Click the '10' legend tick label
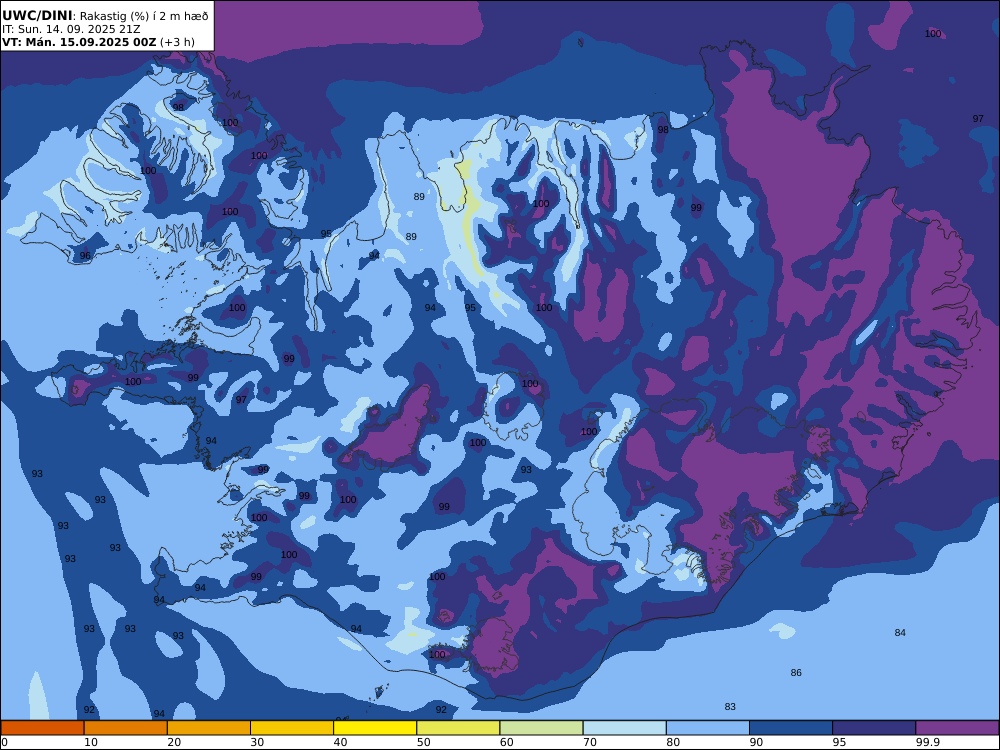This screenshot has width=1000, height=750. point(91,742)
